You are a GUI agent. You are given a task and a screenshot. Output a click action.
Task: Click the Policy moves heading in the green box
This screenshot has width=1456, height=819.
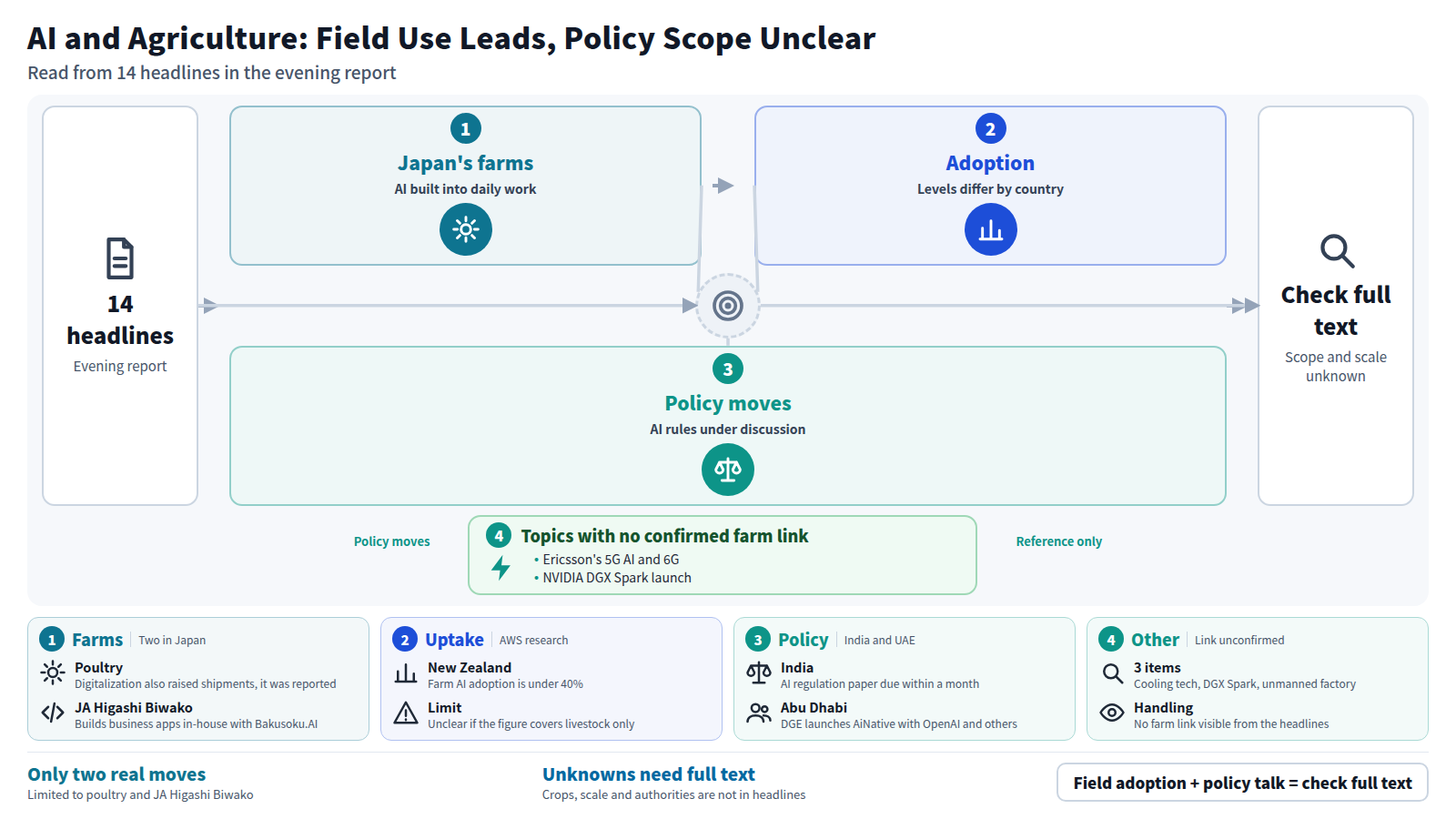coord(727,403)
